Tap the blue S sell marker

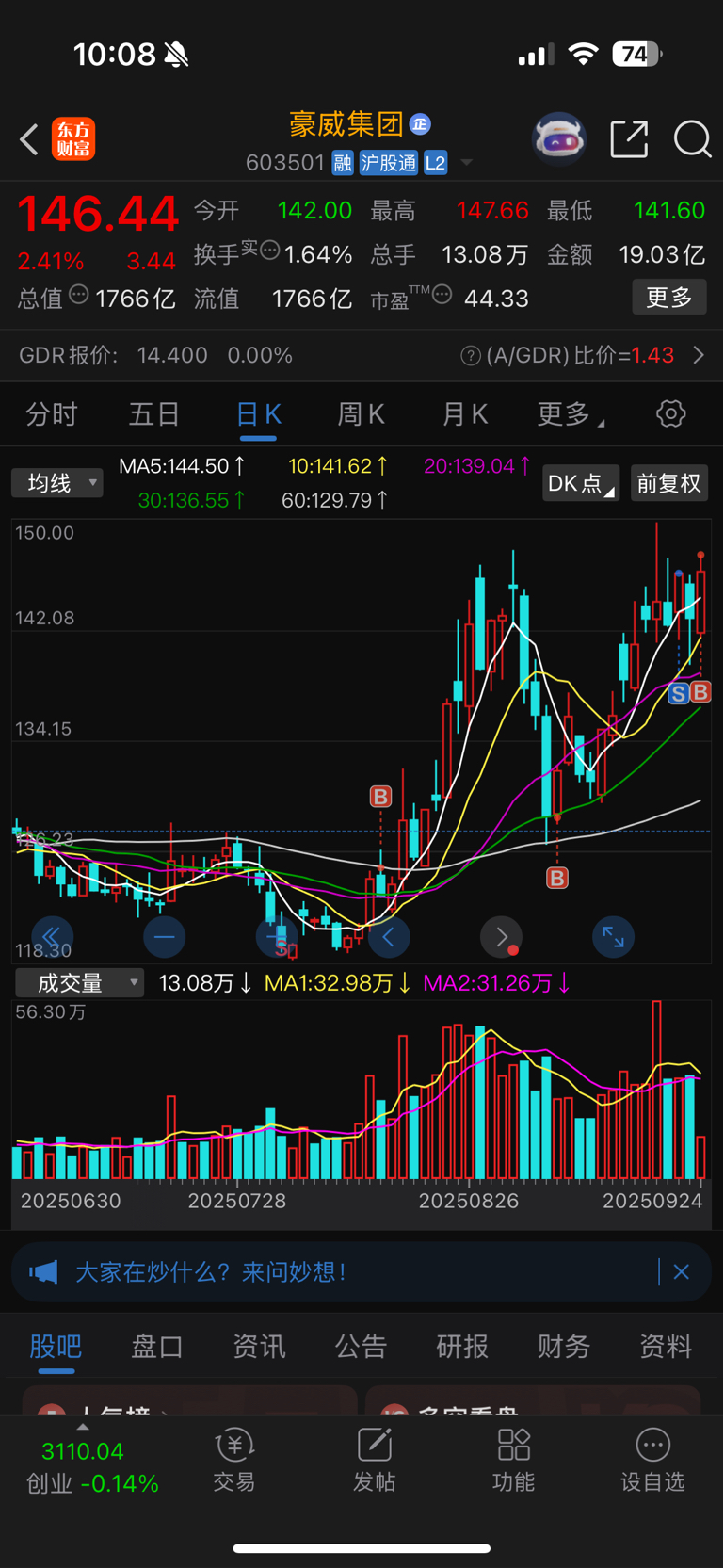678,694
